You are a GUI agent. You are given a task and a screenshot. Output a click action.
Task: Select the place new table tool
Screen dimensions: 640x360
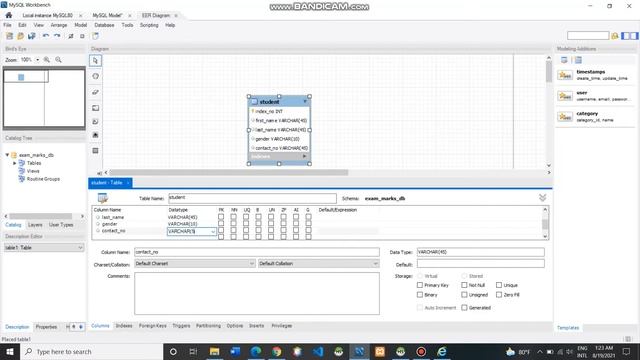[x=96, y=151]
